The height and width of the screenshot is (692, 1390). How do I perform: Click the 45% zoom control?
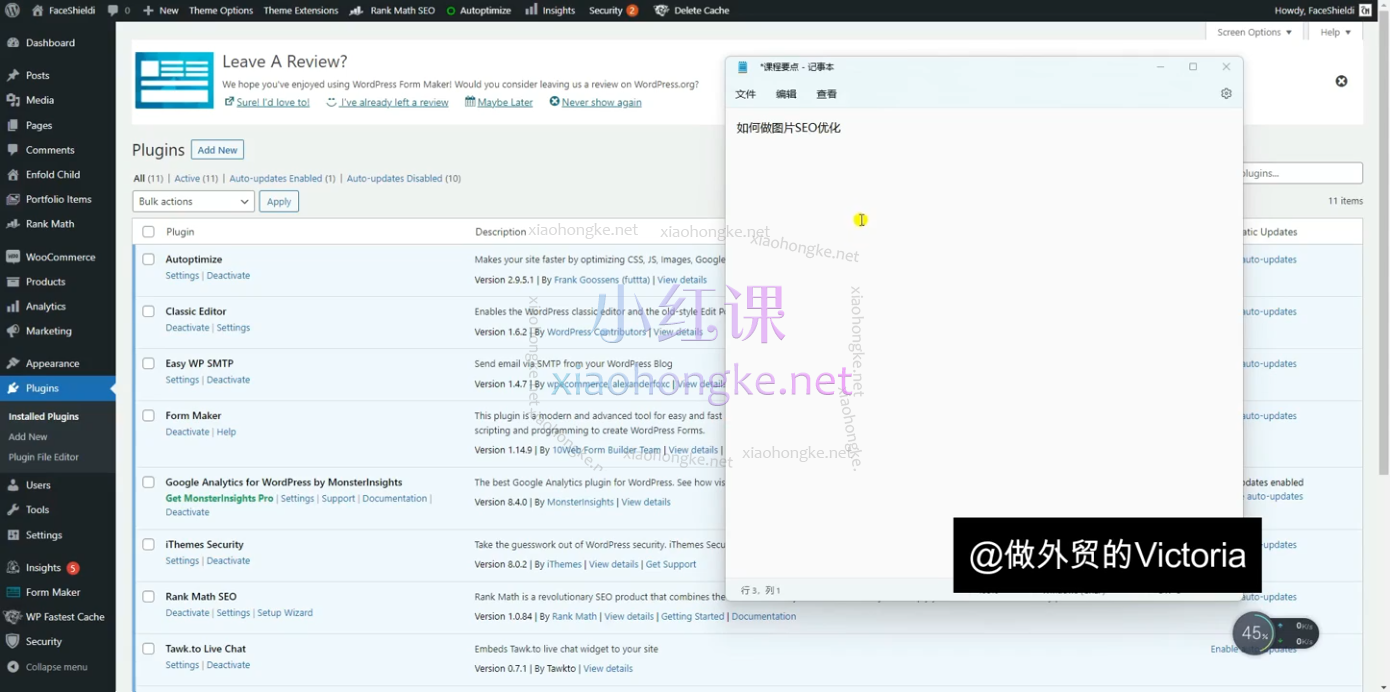coord(1253,633)
